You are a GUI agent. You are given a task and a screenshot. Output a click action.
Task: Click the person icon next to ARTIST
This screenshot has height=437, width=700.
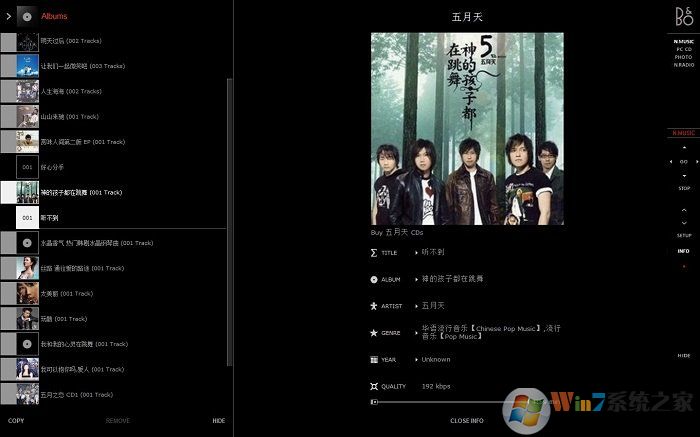point(374,306)
